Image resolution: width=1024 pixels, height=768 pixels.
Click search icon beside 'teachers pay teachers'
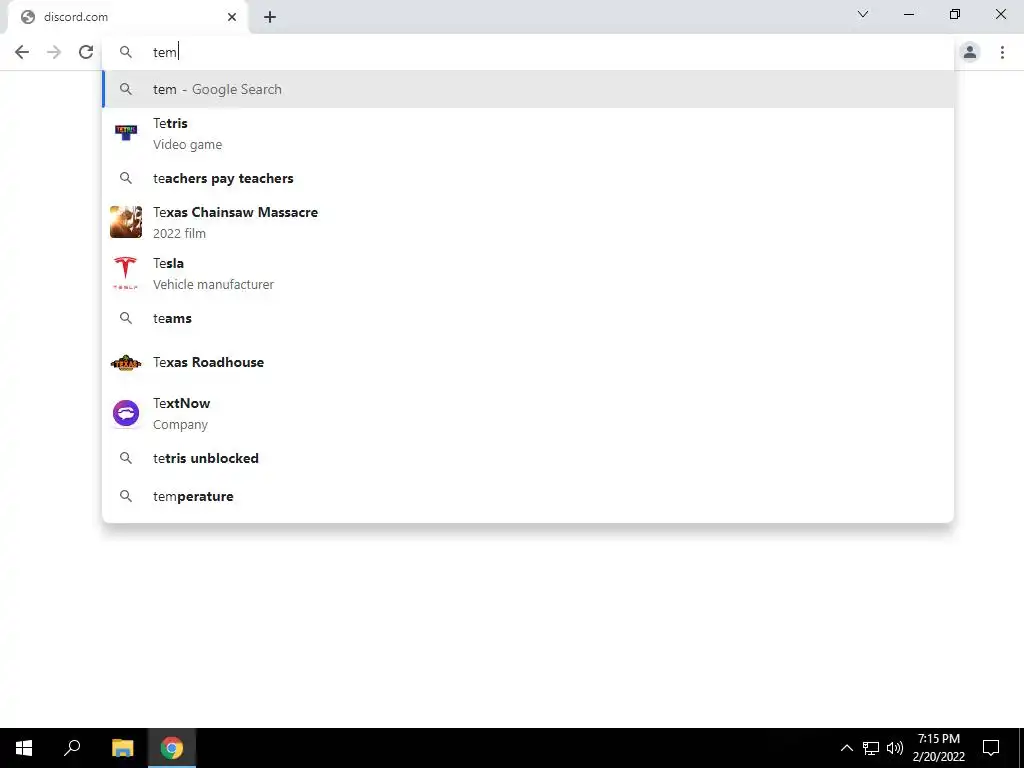pyautogui.click(x=126, y=178)
